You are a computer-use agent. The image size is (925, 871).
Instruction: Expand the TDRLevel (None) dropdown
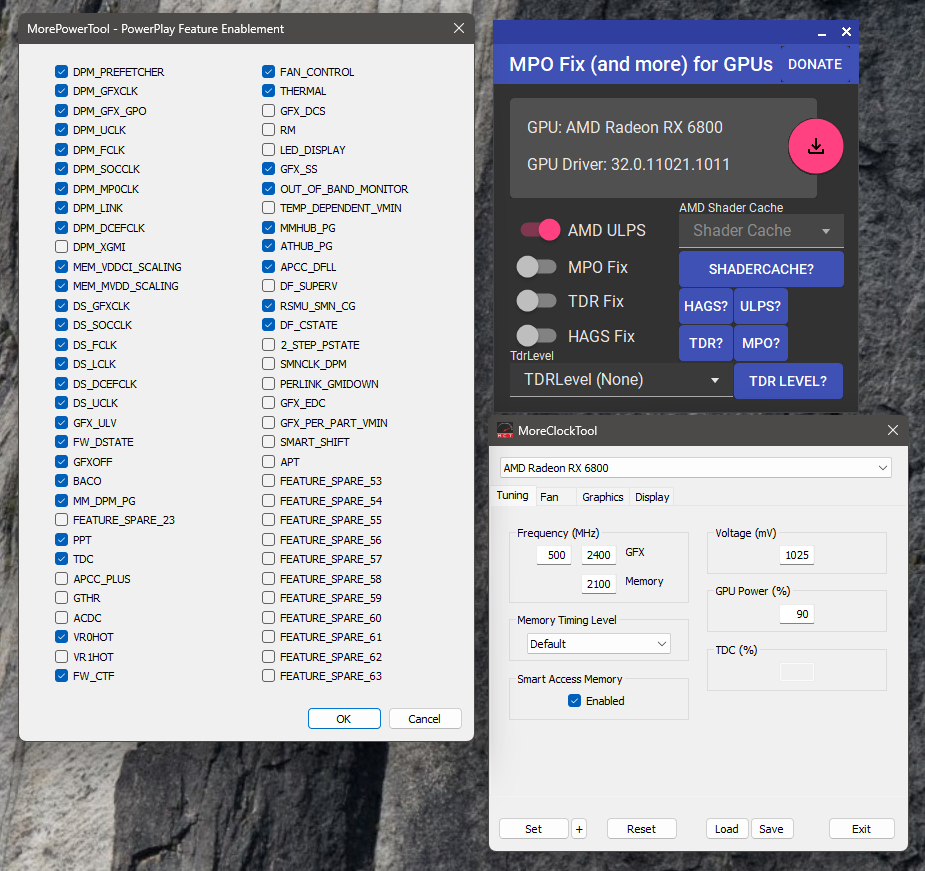point(621,380)
